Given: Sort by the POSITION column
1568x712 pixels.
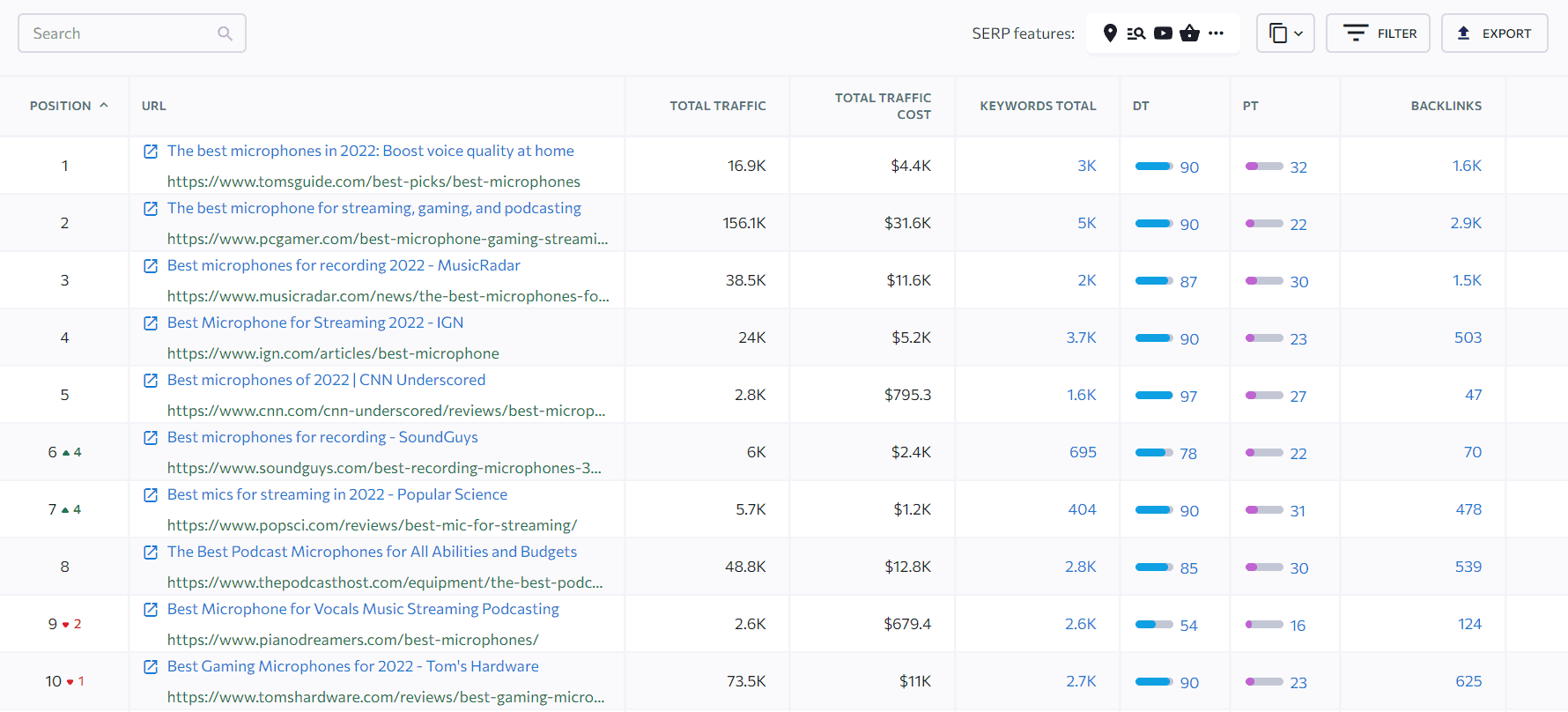Looking at the screenshot, I should click(x=69, y=106).
